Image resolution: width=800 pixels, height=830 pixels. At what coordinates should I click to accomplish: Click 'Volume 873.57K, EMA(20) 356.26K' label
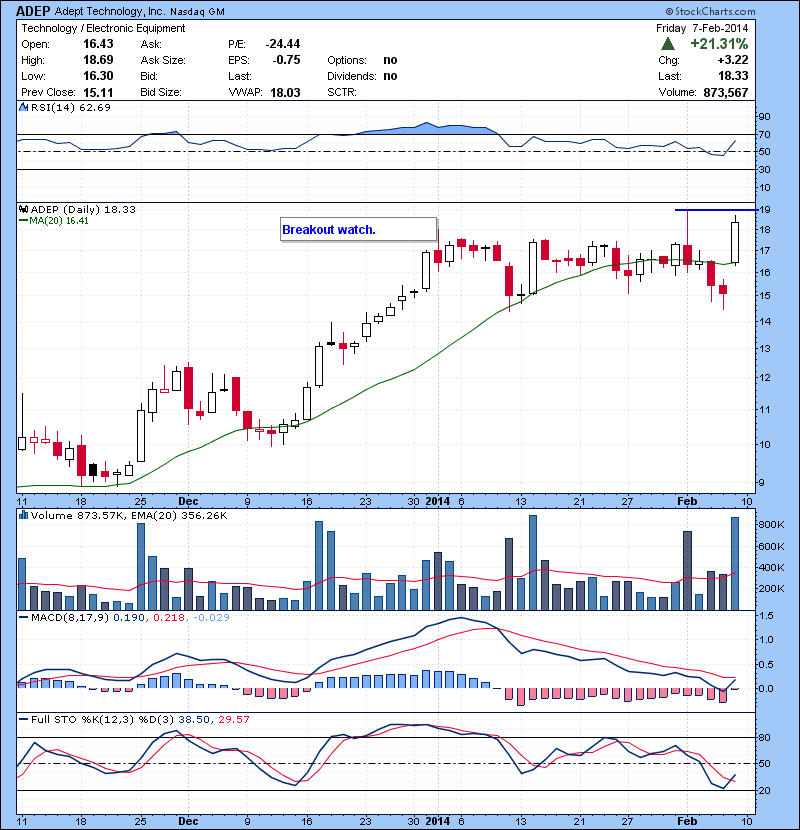[x=129, y=515]
